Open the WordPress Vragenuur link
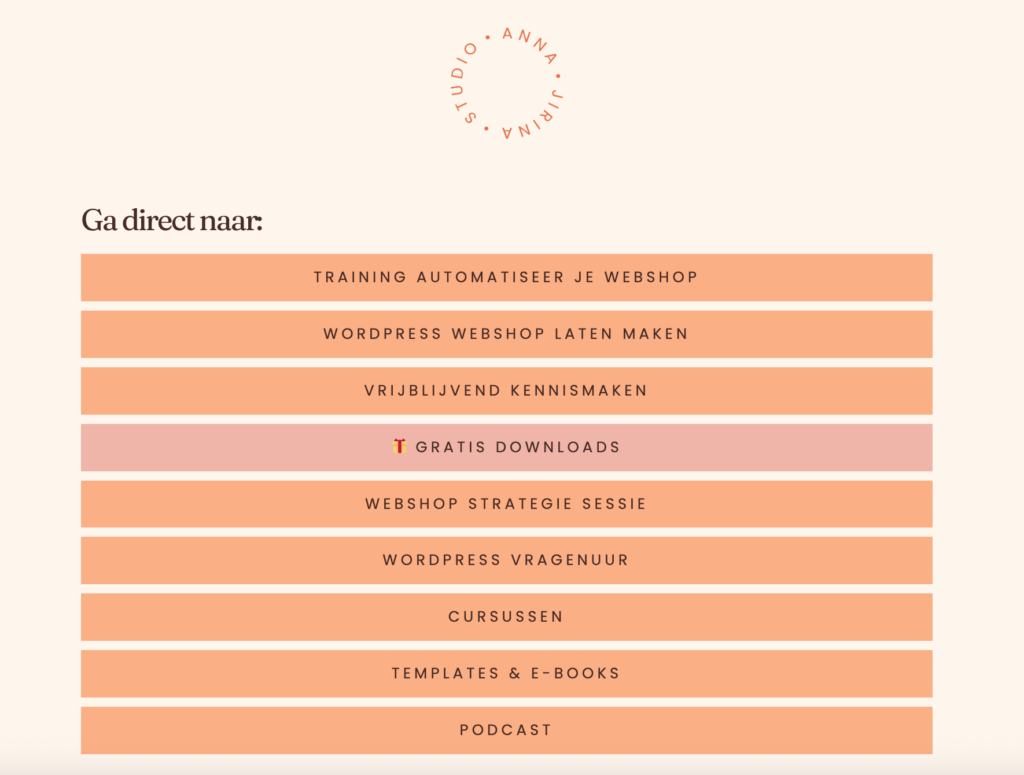 [x=506, y=560]
